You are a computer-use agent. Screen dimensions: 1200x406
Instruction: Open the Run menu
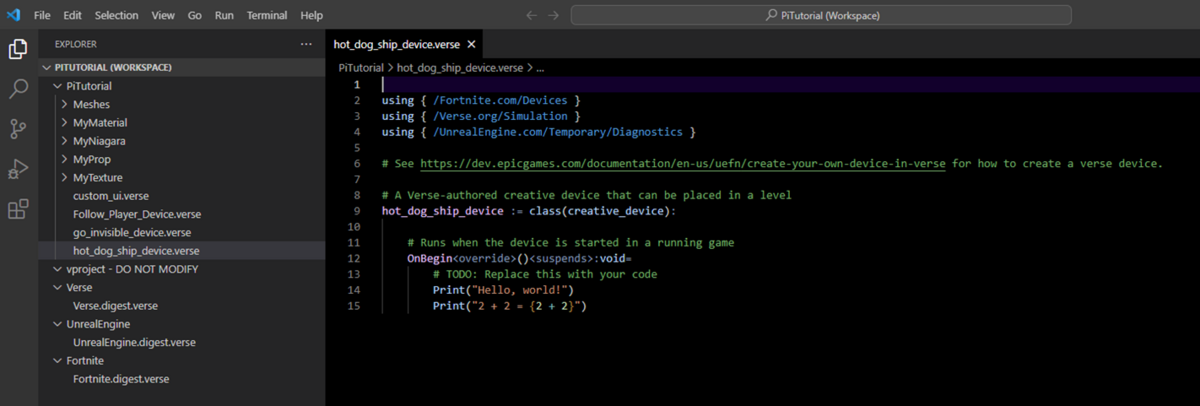[x=224, y=16]
